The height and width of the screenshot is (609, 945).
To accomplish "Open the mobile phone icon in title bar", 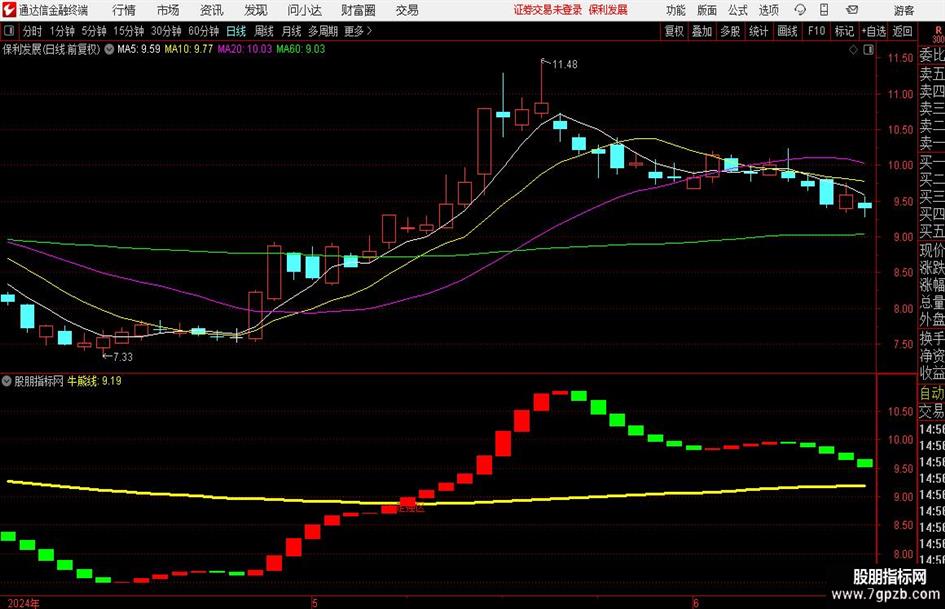I will pos(824,10).
